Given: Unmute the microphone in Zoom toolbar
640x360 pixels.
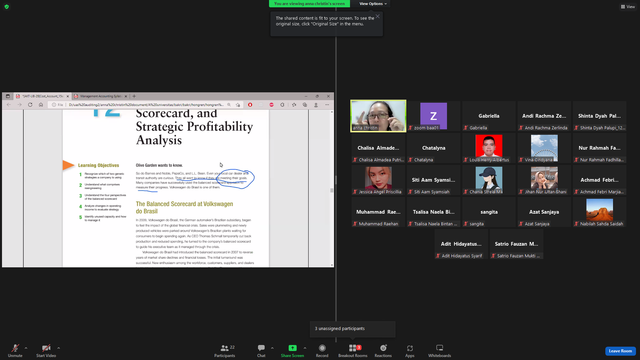Looking at the screenshot, I should click(x=15, y=350).
